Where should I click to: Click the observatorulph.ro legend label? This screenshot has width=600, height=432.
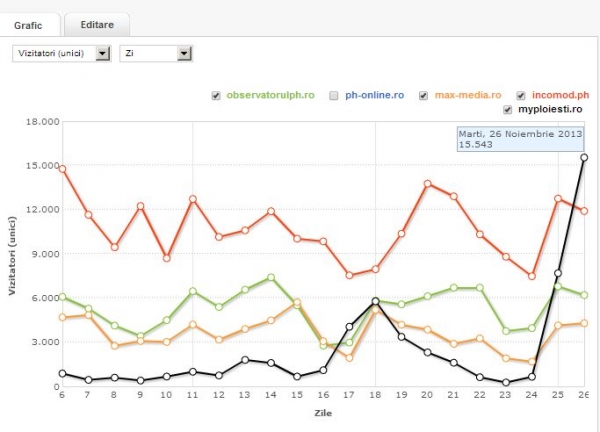(271, 95)
